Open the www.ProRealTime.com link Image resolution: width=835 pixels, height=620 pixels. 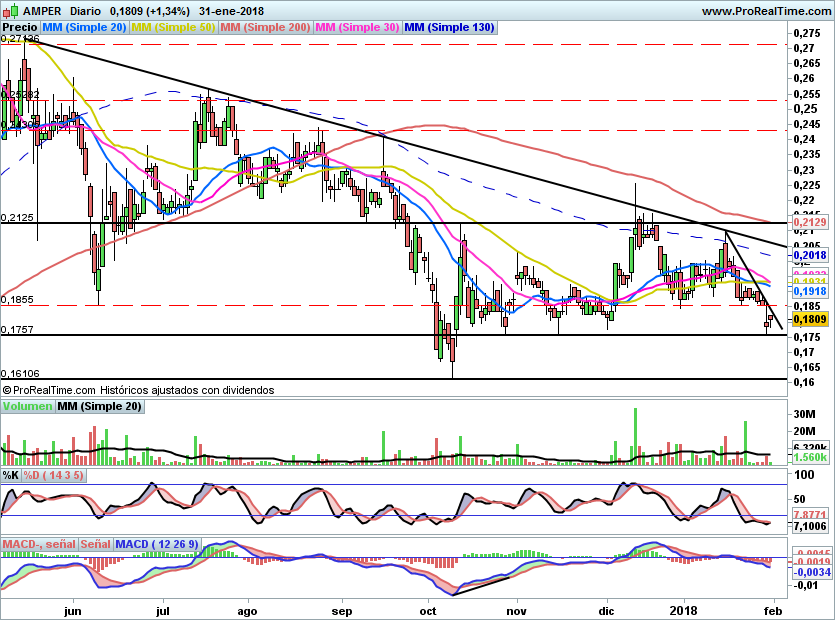click(x=767, y=10)
